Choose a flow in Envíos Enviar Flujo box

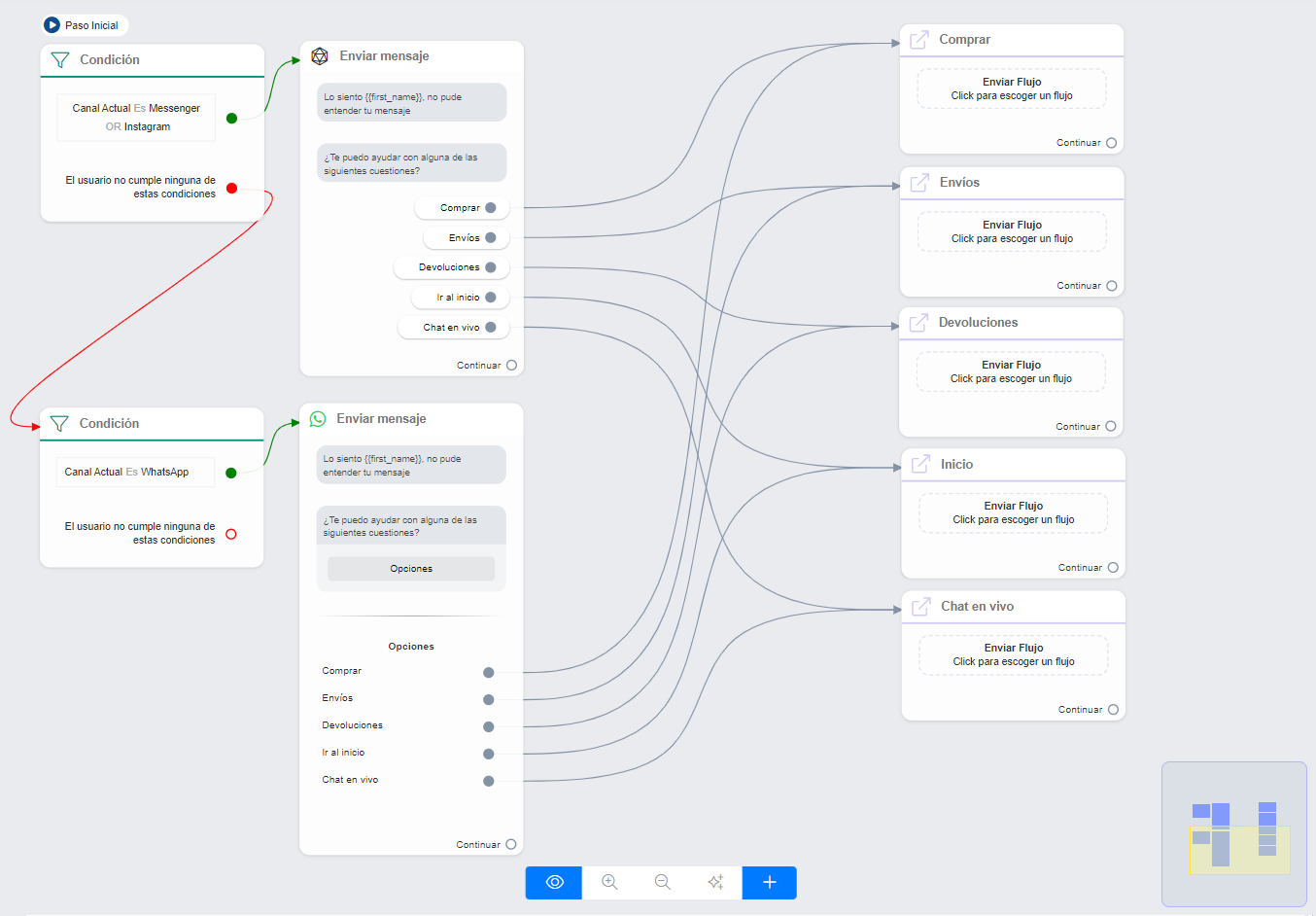coord(1012,231)
